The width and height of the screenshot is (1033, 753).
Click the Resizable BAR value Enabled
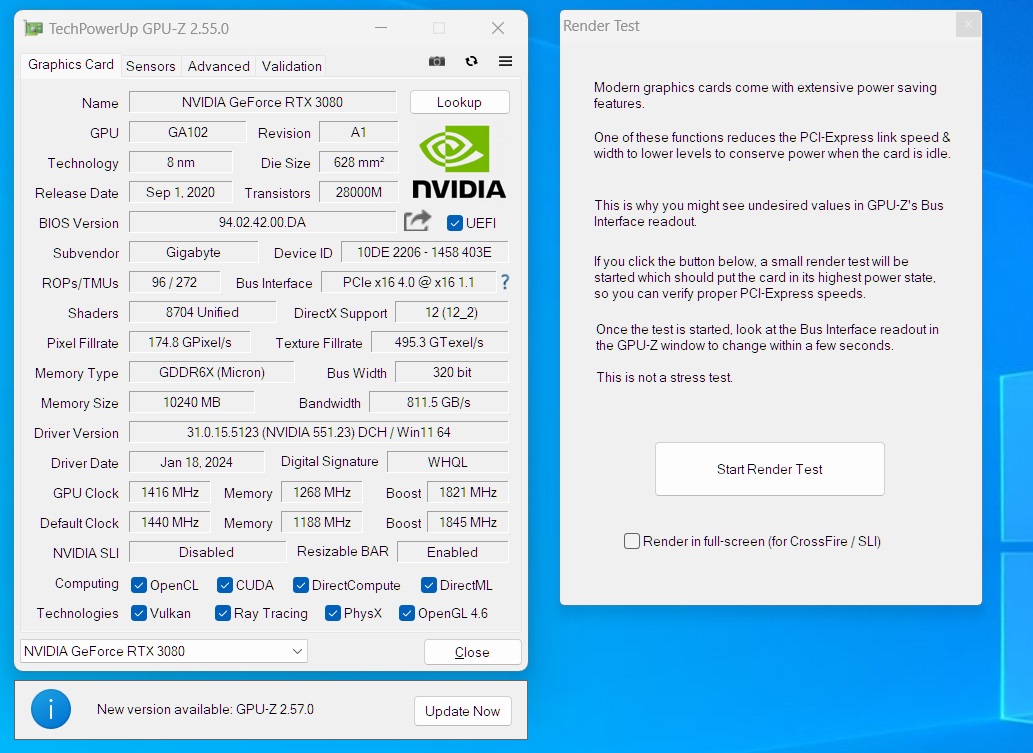coord(453,552)
